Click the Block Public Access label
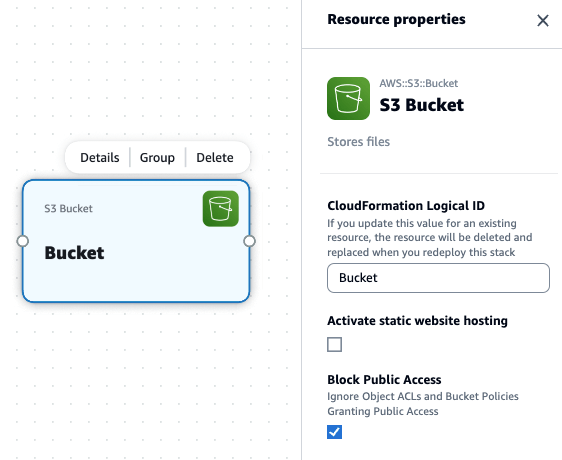The image size is (562, 460). [384, 379]
